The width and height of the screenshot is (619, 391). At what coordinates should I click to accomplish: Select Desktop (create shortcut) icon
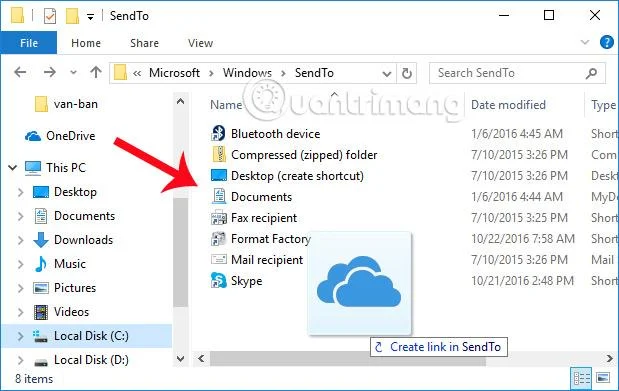coord(219,175)
